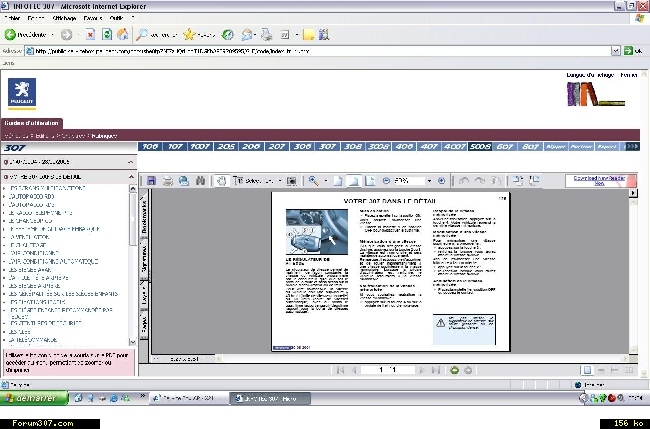Click the books library image
This screenshot has width=650, height=429.
(596, 95)
